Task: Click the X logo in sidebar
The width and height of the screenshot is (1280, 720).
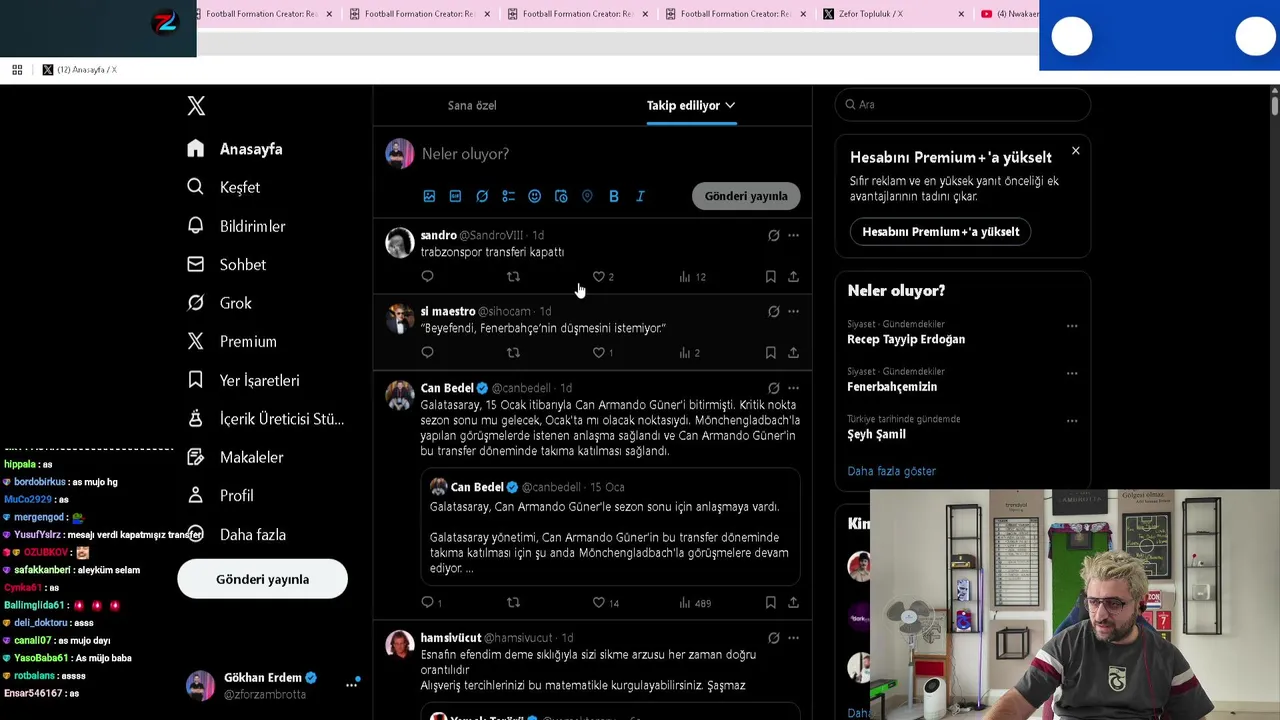Action: tap(196, 105)
